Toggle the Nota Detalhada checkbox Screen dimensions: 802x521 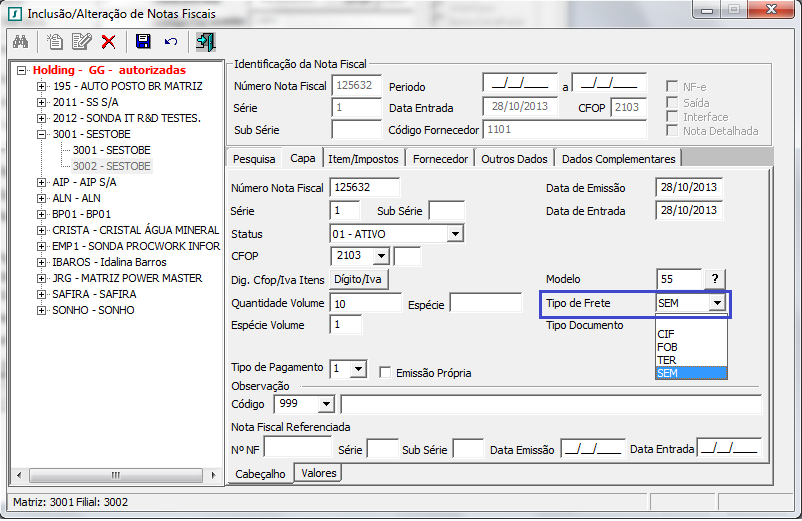(673, 131)
